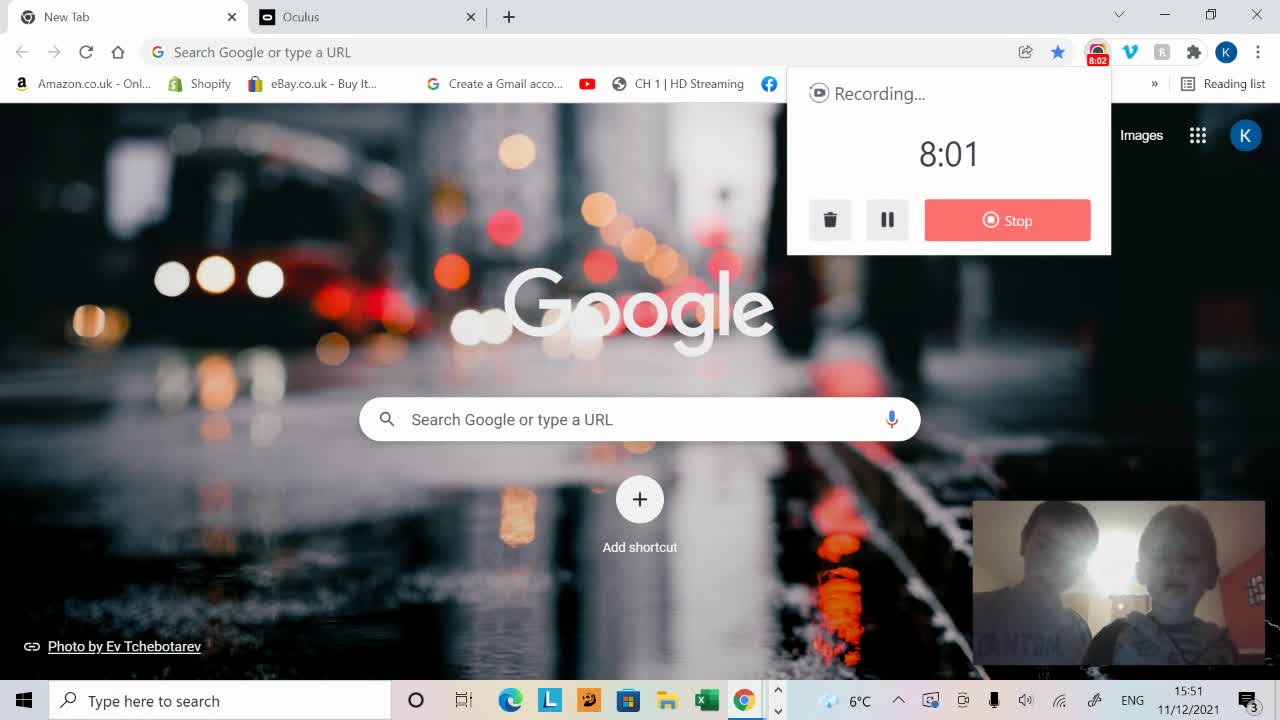Share this page icon in address bar
This screenshot has height=720, width=1280.
[1025, 52]
